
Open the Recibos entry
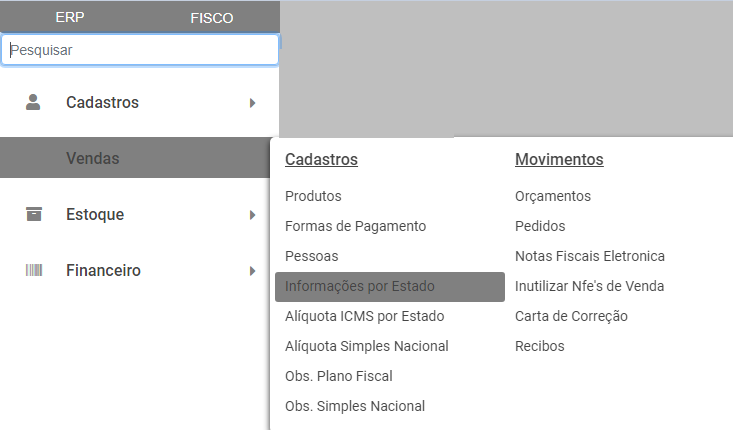pos(540,346)
